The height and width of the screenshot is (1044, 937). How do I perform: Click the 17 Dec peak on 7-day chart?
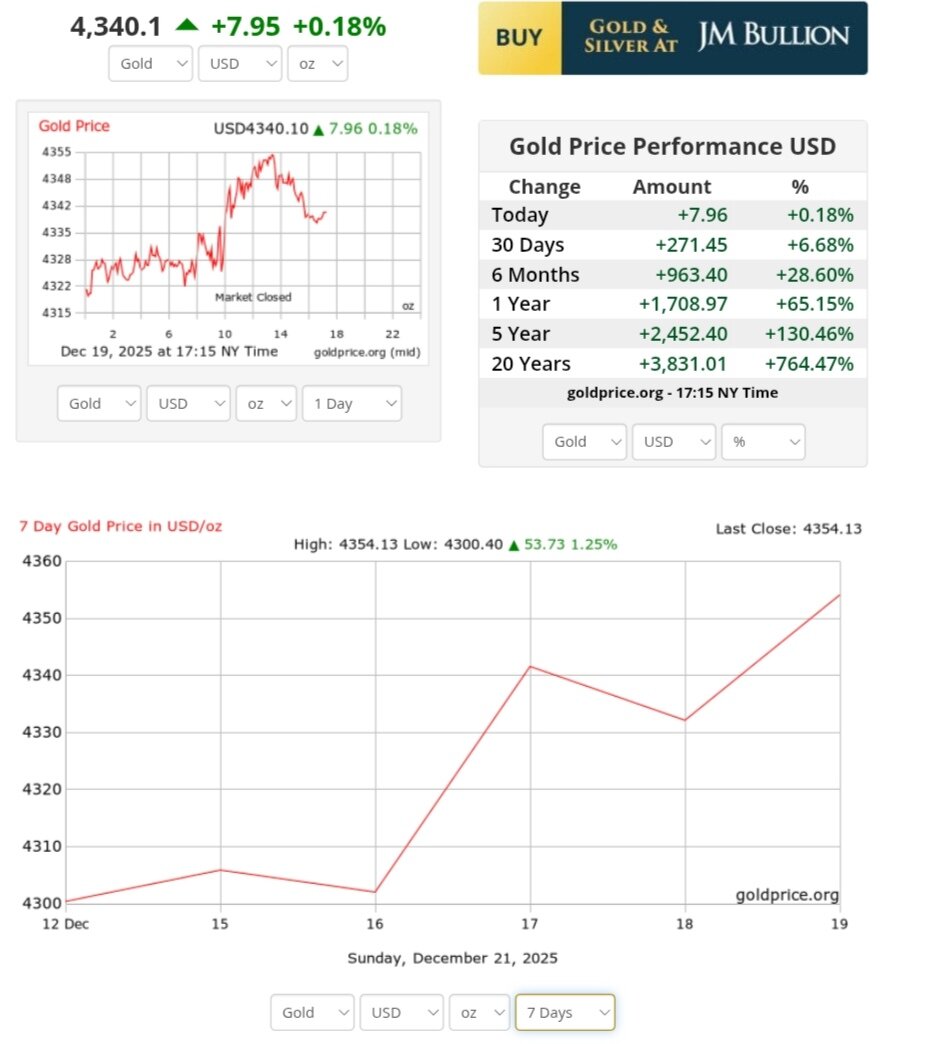click(x=530, y=666)
